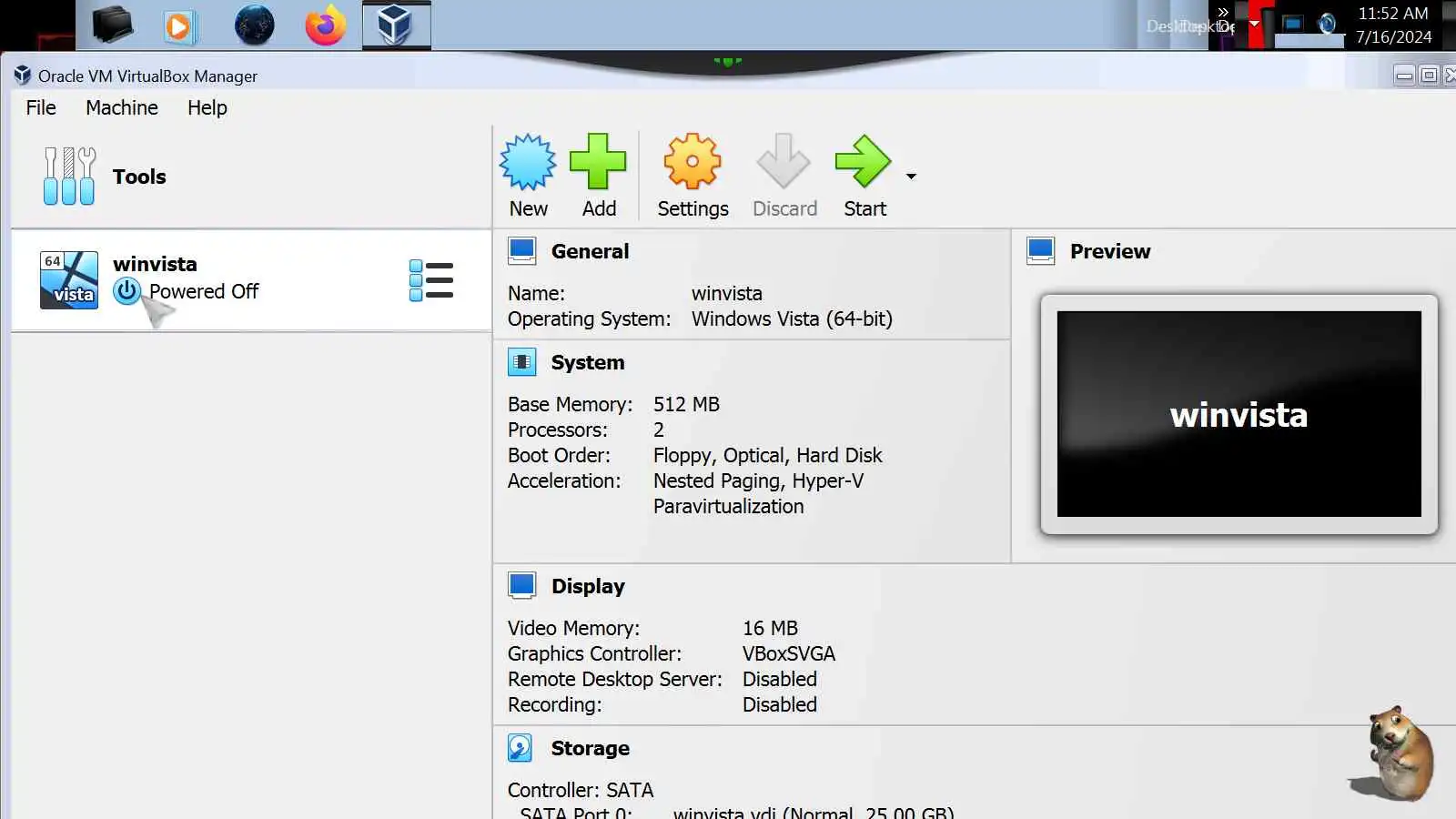Open the Storage section header link
Viewport: 1456px width, 819px height.
(590, 748)
